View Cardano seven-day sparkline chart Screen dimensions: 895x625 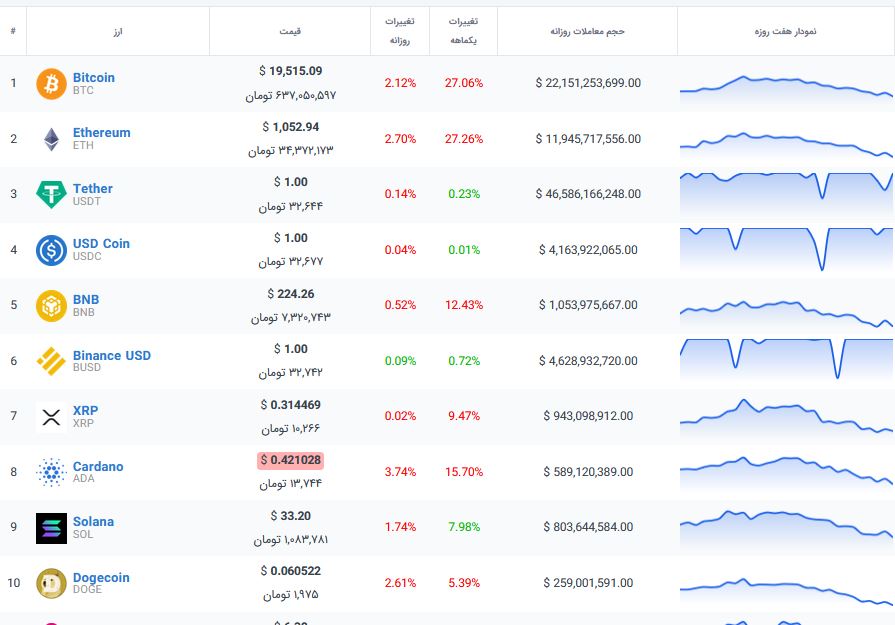786,475
